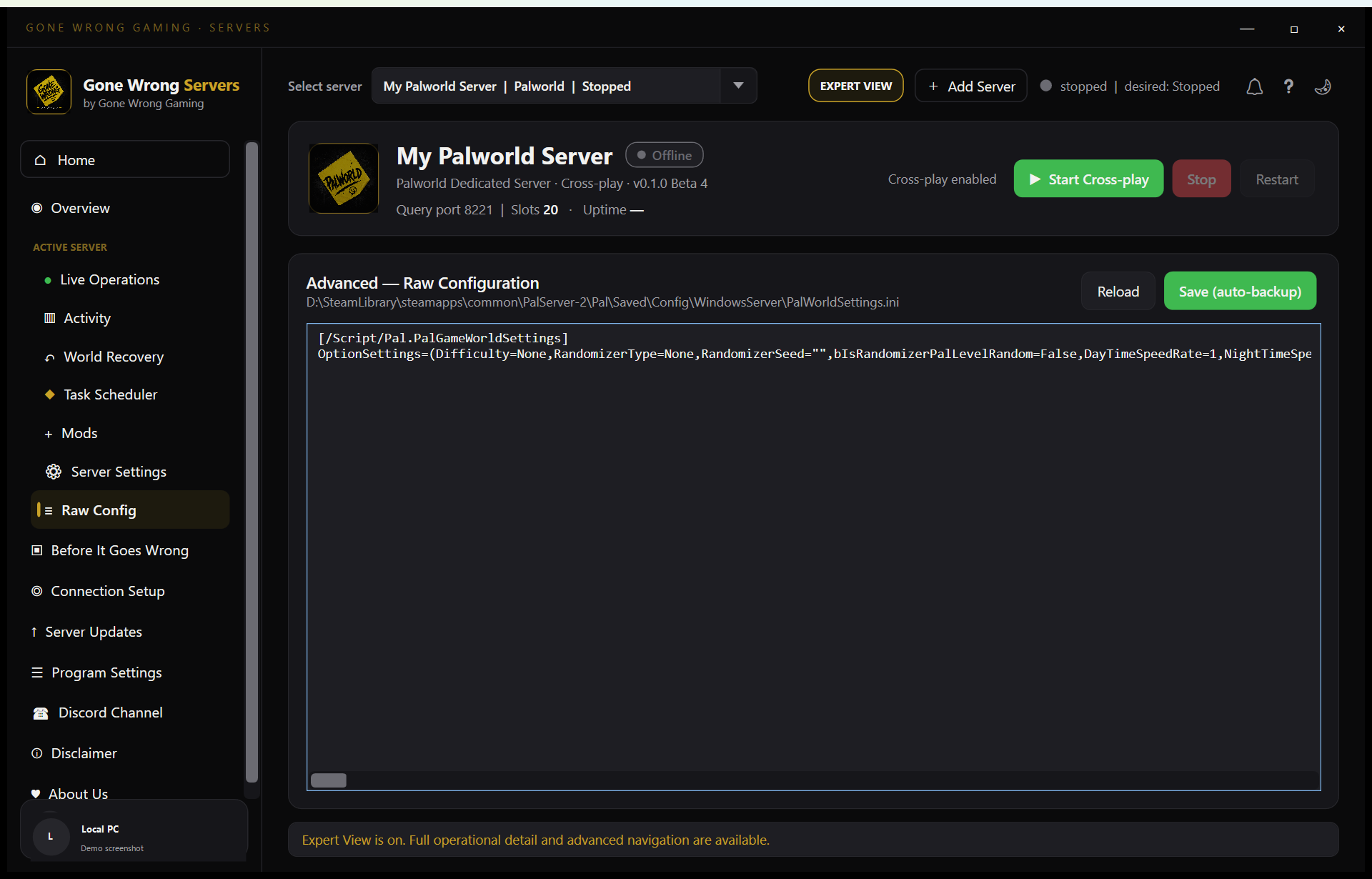Click the sidebar vertical scrollbar

tap(252, 462)
